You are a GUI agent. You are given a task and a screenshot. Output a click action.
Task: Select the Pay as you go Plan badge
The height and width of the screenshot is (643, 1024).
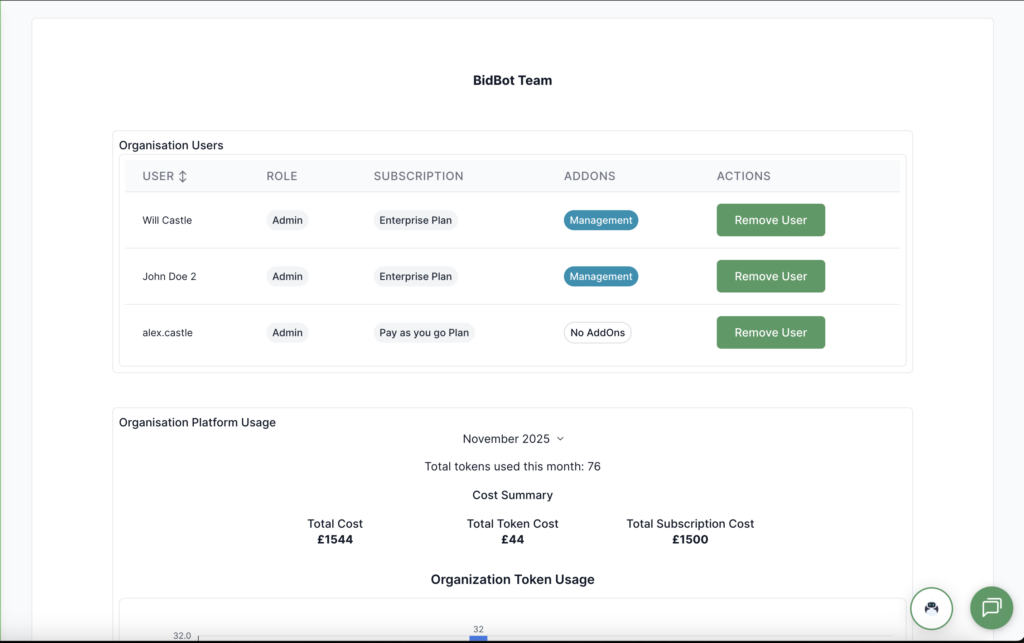click(423, 333)
